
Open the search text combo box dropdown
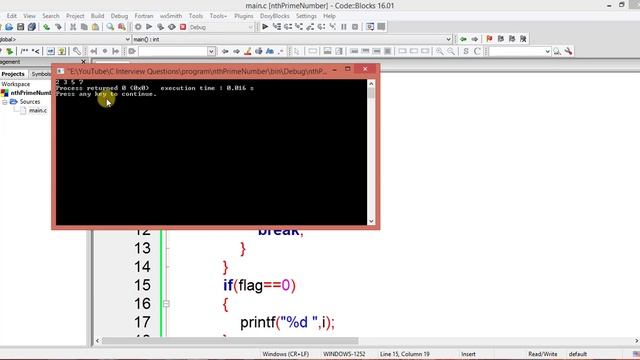pyautogui.click(x=211, y=51)
